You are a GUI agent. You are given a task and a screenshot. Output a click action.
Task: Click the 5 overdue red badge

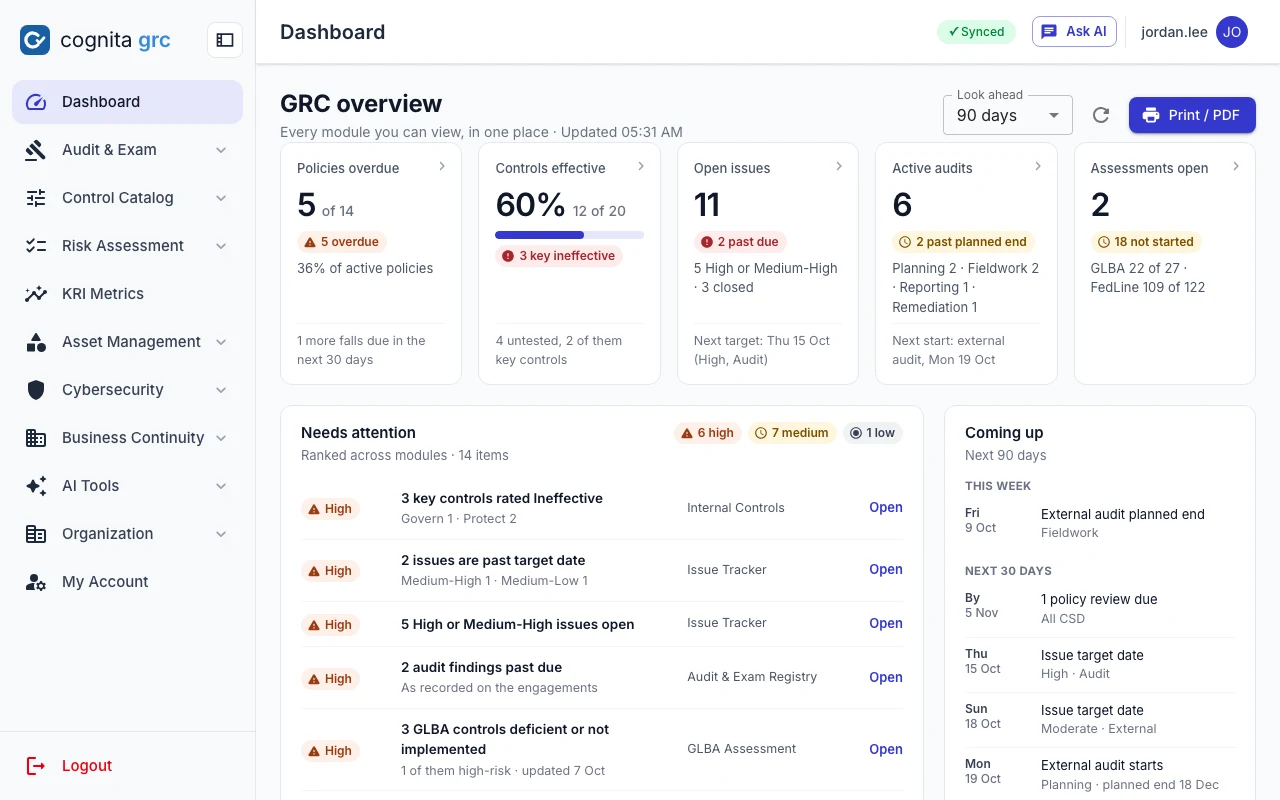[342, 242]
